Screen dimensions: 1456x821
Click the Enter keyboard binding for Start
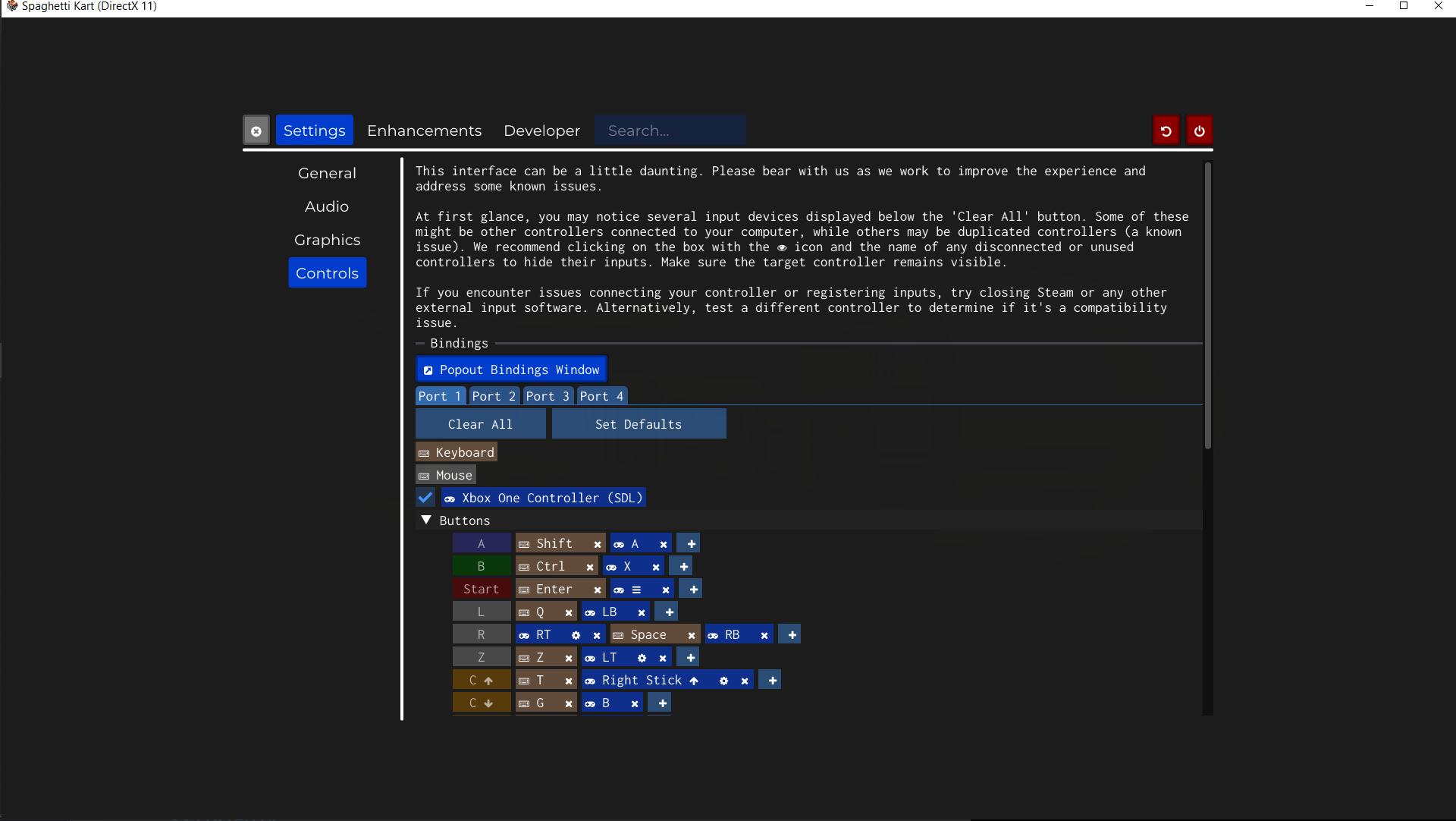pyautogui.click(x=554, y=590)
